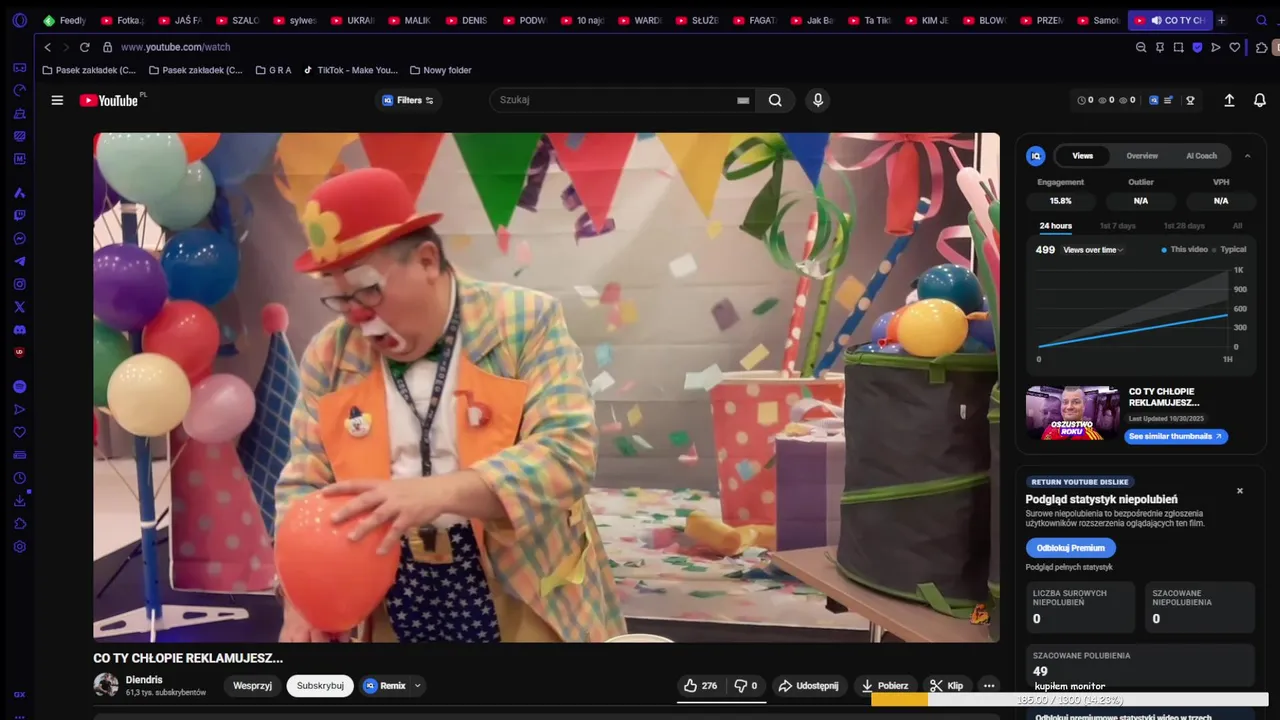Open the Views over time dropdown
The height and width of the screenshot is (720, 1280).
[x=1093, y=250]
